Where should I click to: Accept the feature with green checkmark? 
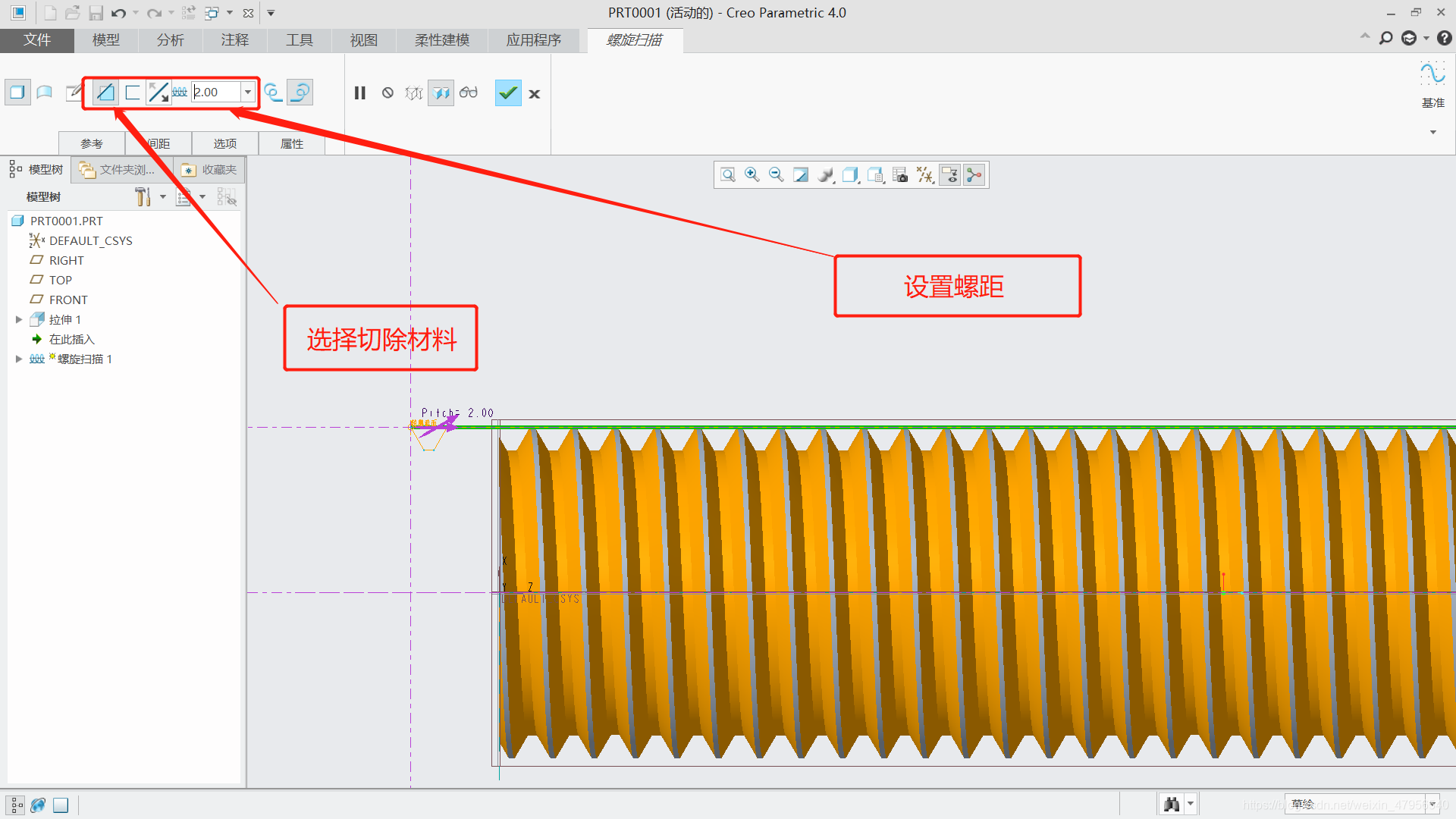point(508,93)
